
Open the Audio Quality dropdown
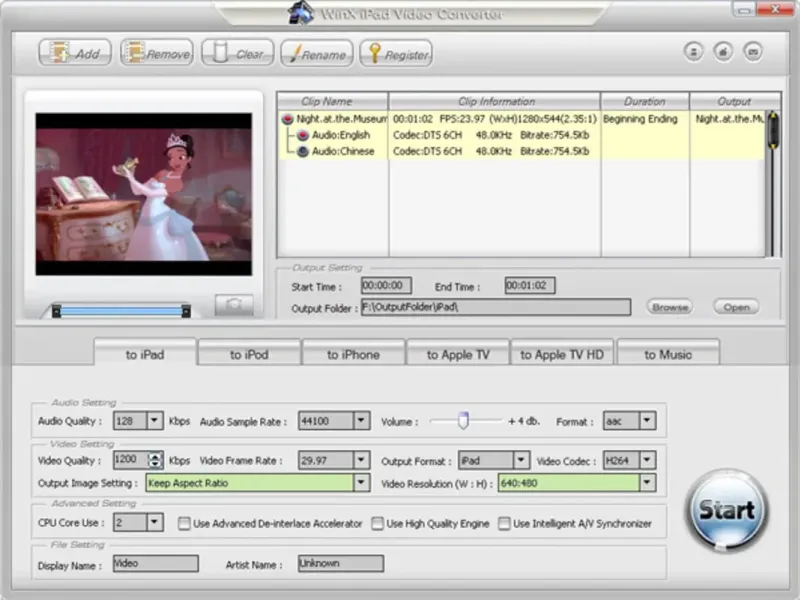tap(155, 421)
